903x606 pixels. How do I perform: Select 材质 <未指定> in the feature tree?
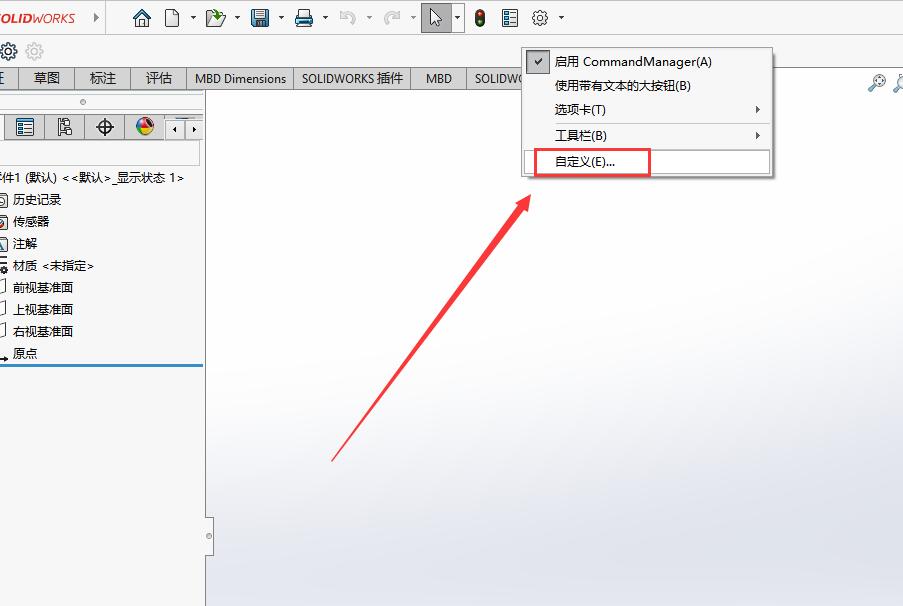(53, 266)
